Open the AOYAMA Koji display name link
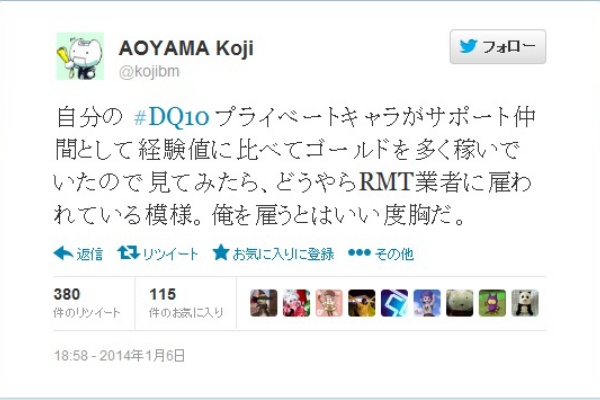 coord(186,48)
